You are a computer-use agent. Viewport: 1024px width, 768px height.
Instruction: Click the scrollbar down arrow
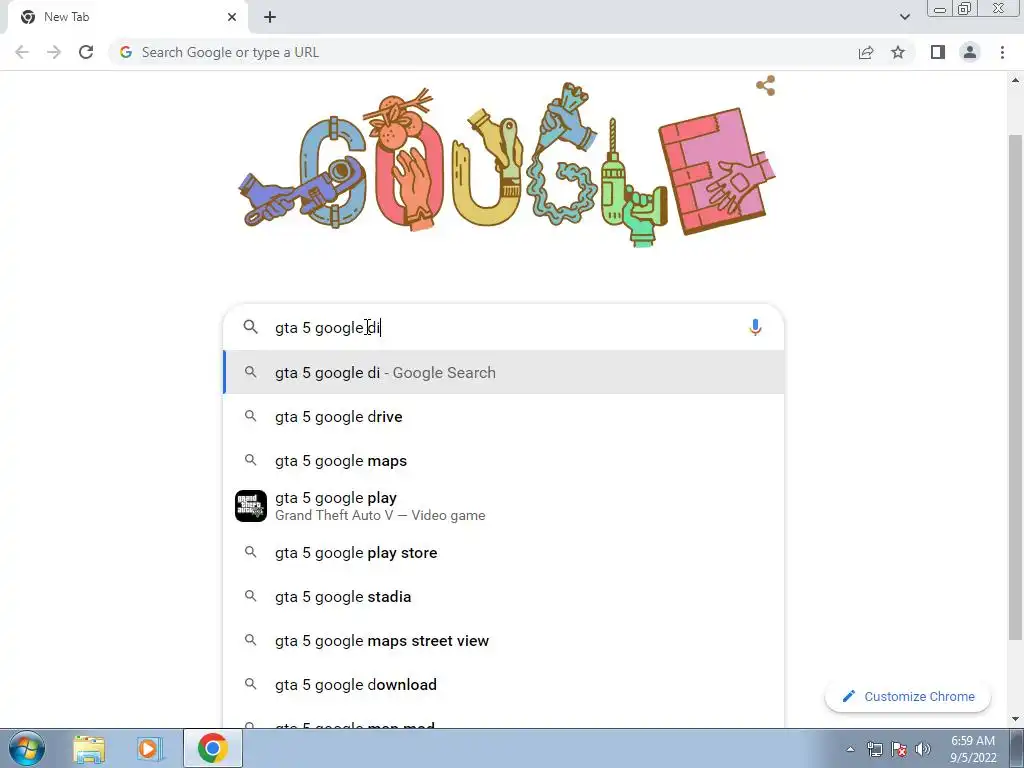1015,719
